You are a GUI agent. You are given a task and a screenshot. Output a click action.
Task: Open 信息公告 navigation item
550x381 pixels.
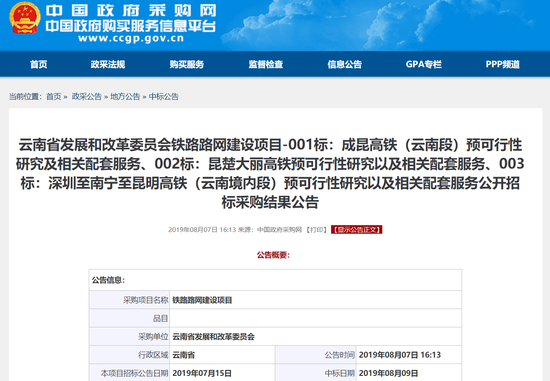pyautogui.click(x=345, y=64)
